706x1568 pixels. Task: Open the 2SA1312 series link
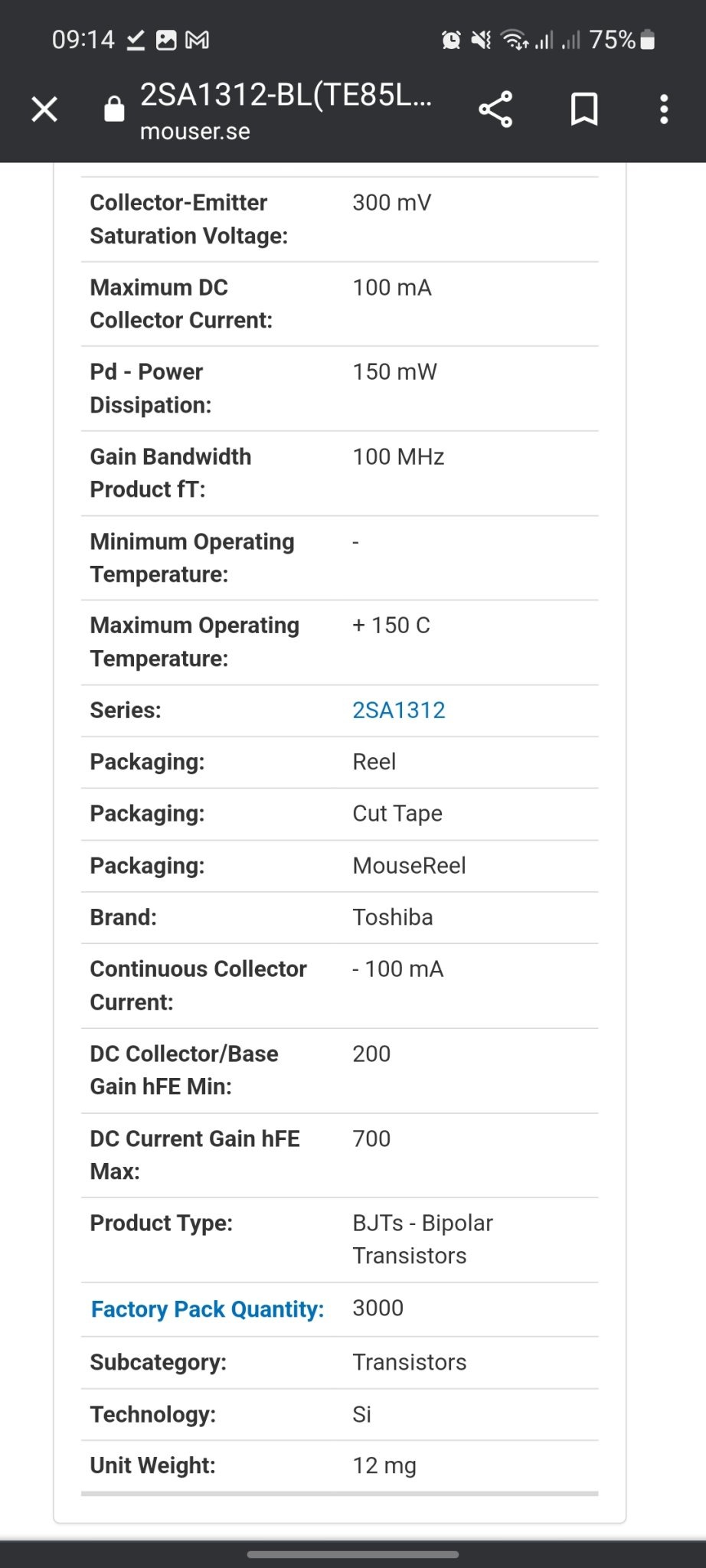398,710
